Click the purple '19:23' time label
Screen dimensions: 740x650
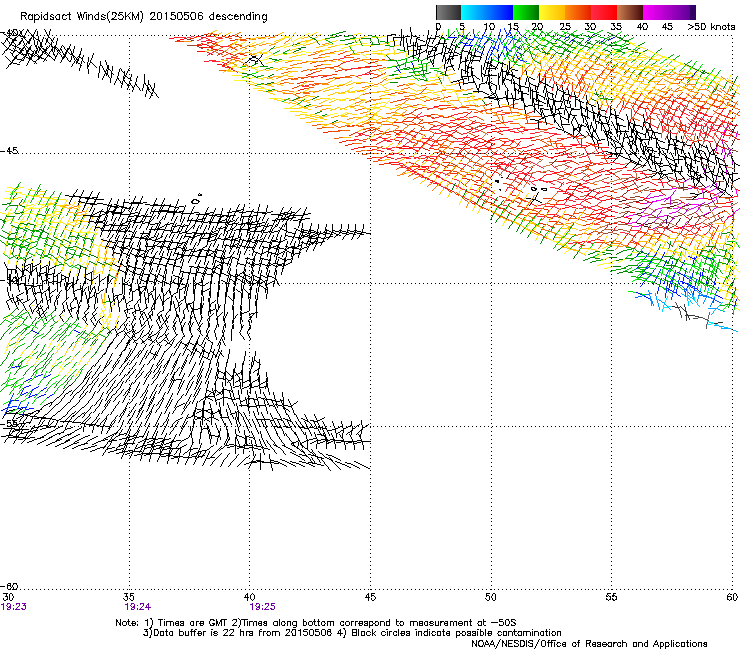[14, 607]
